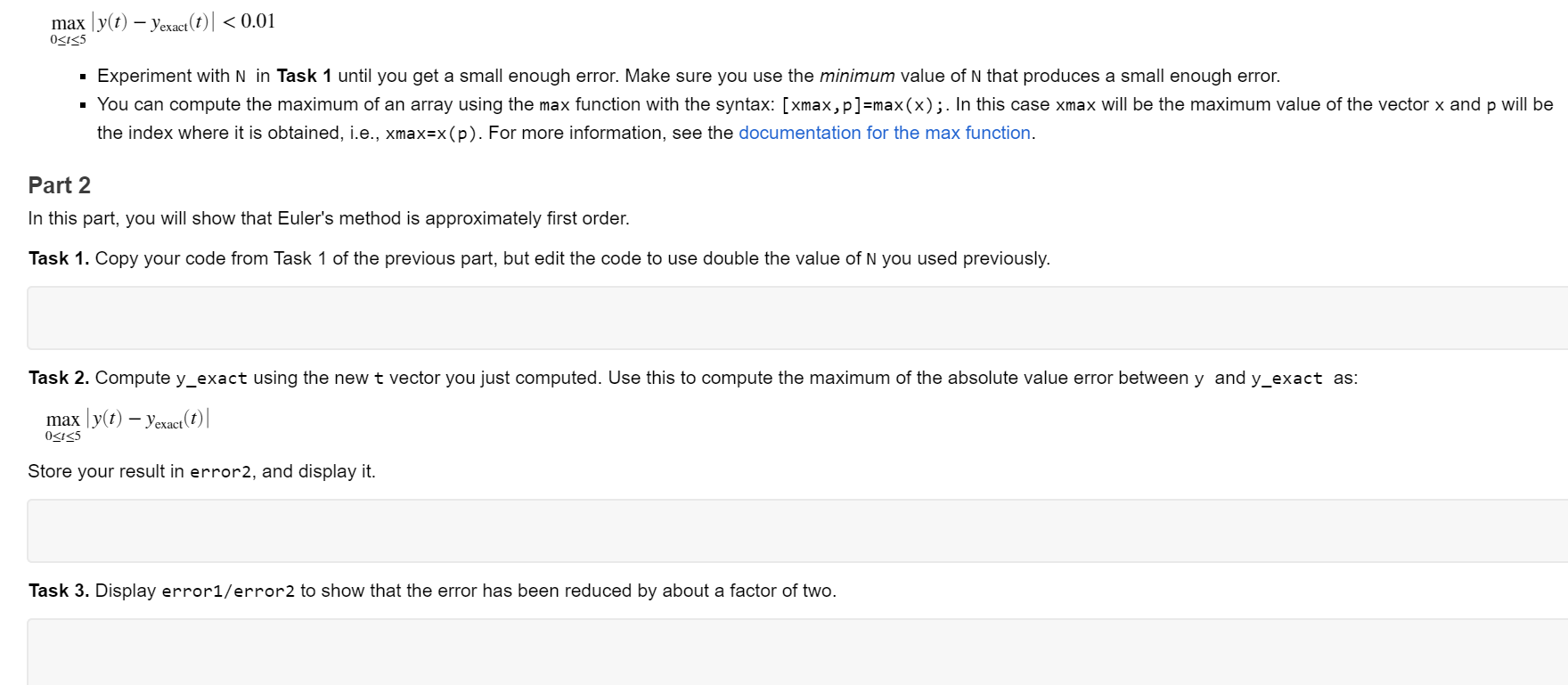Click the sentence about Euler's method being first order
This screenshot has height=685, width=1568.
329,218
